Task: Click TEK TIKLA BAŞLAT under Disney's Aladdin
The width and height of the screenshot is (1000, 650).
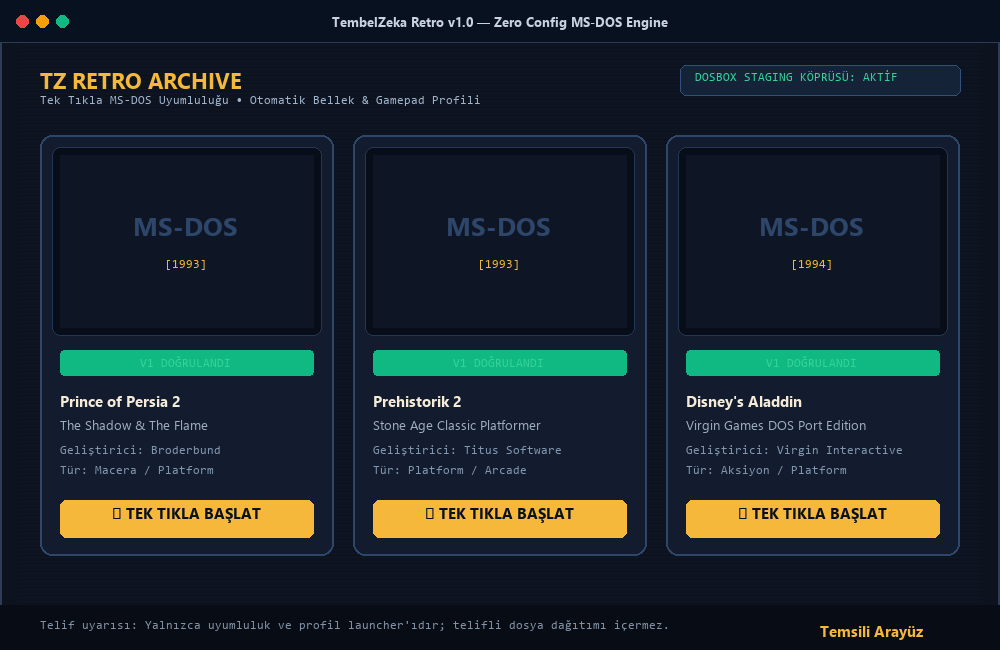Action: (x=812, y=518)
